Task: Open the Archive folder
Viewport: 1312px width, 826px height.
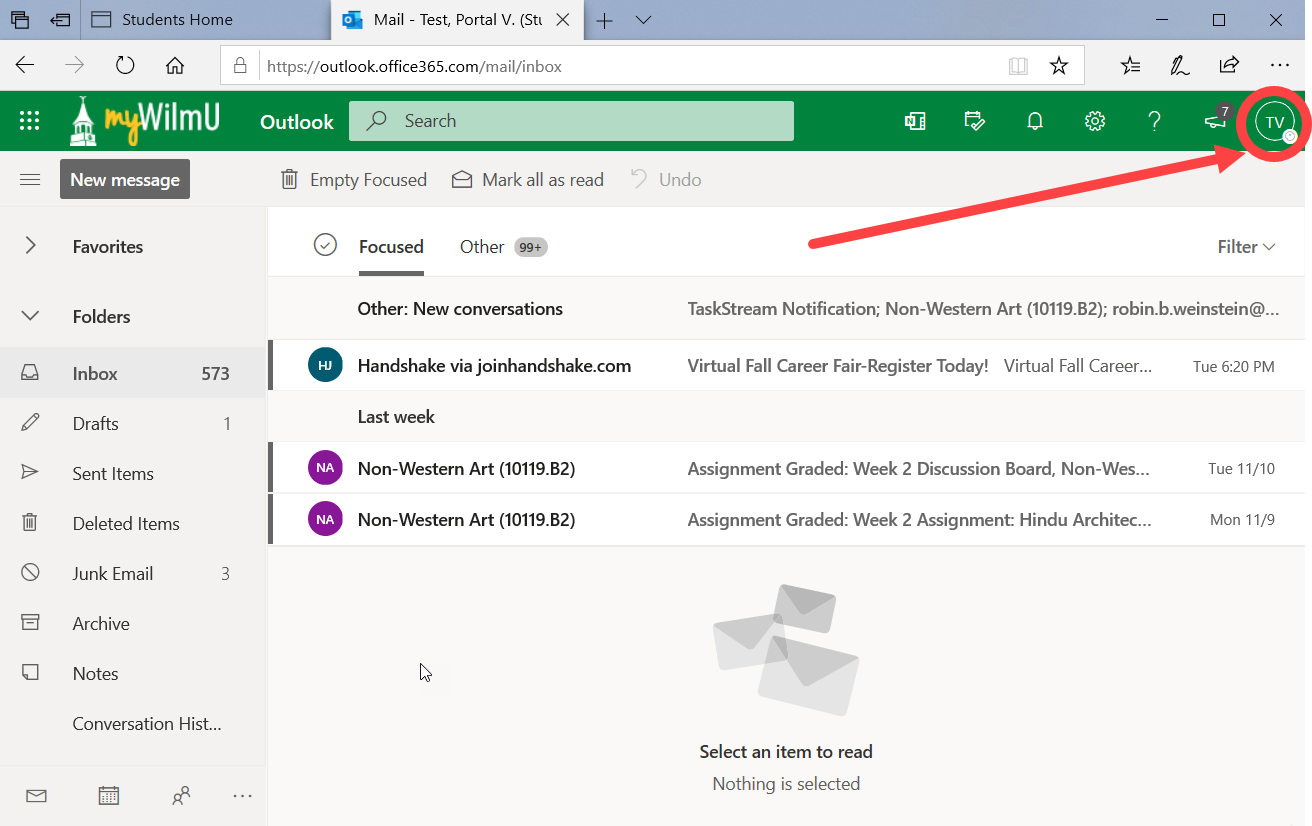Action: [133, 624]
